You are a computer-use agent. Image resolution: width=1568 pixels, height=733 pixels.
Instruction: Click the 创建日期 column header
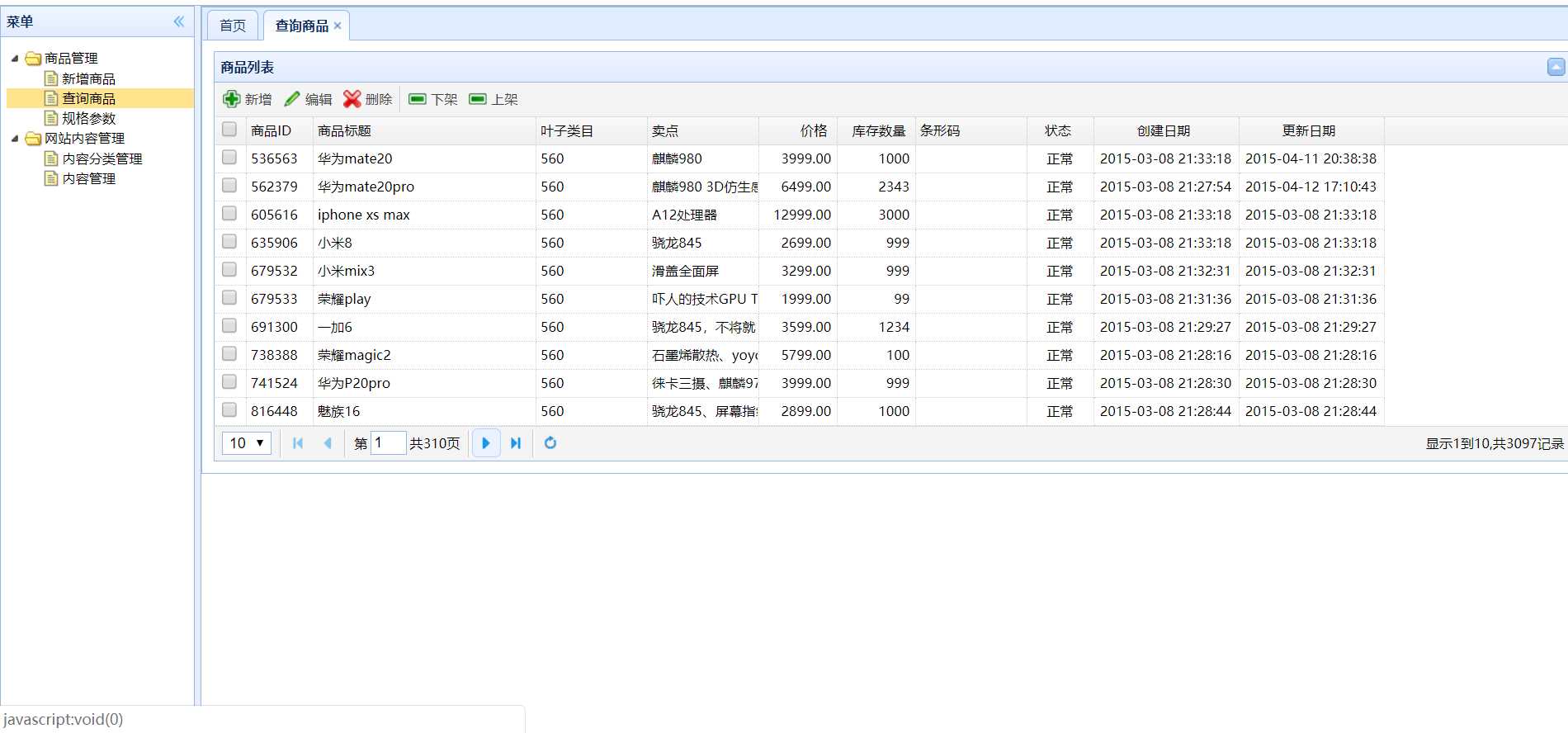(1166, 130)
